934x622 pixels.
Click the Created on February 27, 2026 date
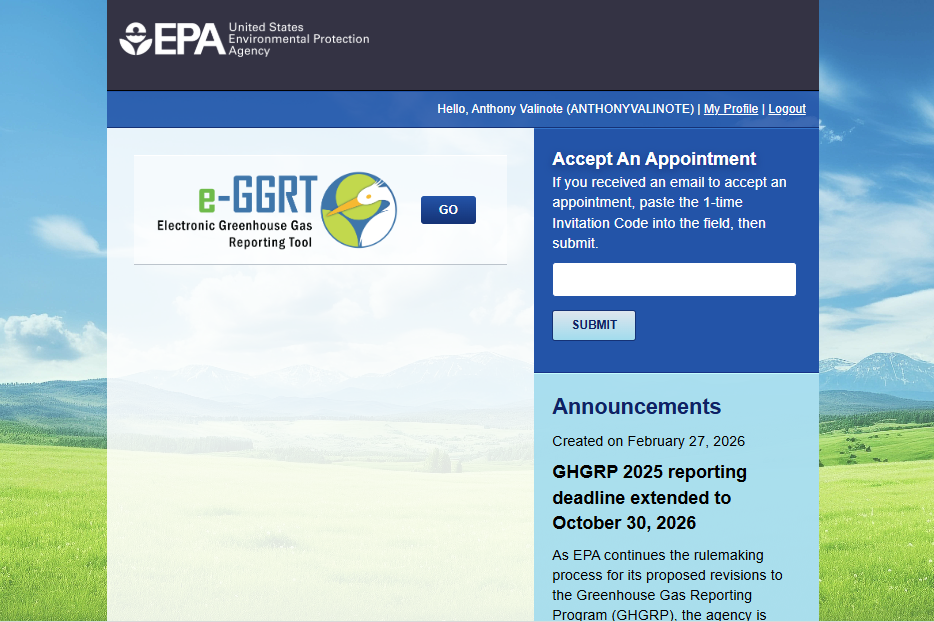tap(648, 440)
